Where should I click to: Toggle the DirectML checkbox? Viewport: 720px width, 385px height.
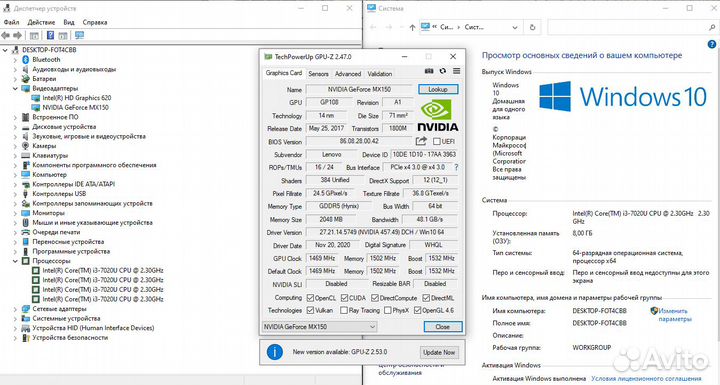click(x=426, y=298)
